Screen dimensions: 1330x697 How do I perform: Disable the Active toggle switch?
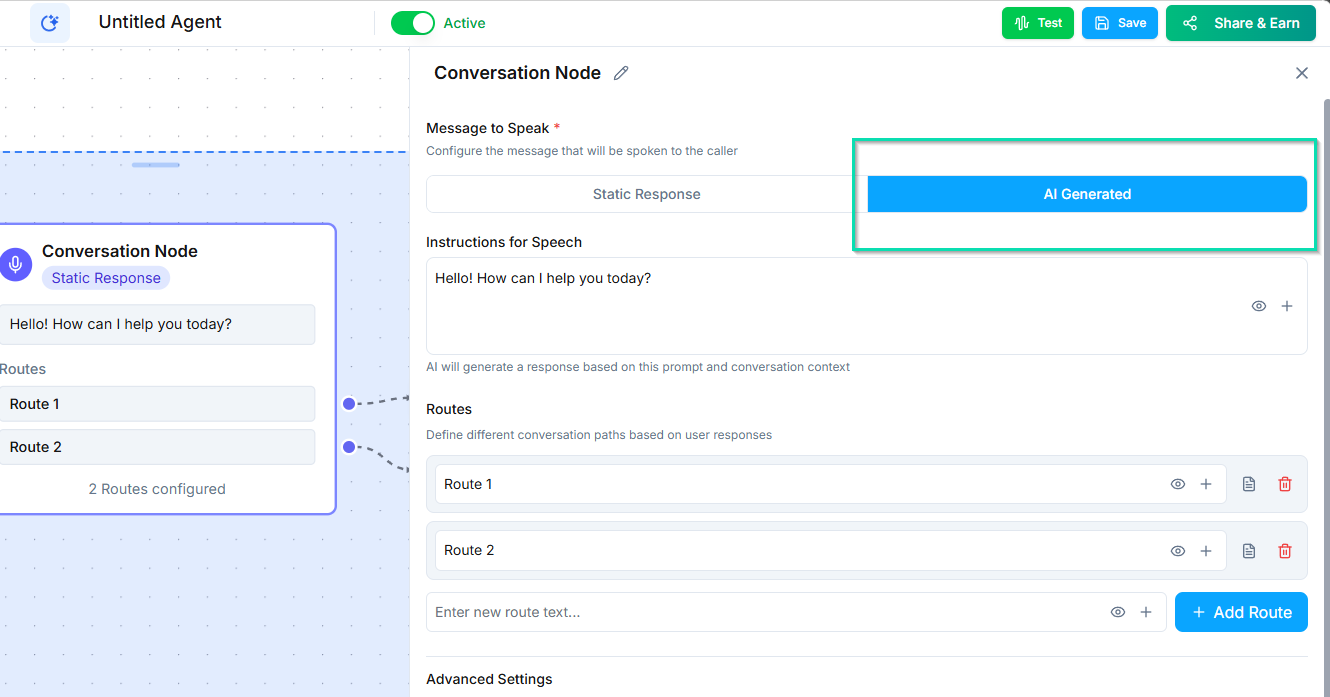click(x=413, y=22)
